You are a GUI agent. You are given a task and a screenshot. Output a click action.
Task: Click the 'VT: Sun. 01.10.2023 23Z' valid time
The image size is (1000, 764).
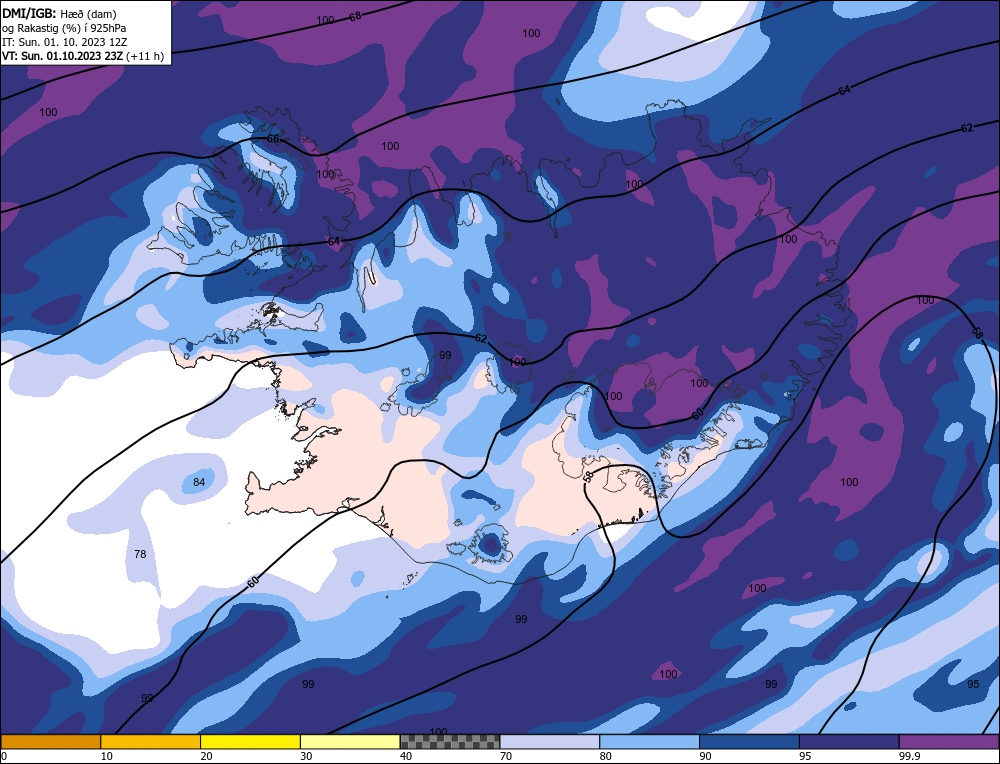(63, 56)
